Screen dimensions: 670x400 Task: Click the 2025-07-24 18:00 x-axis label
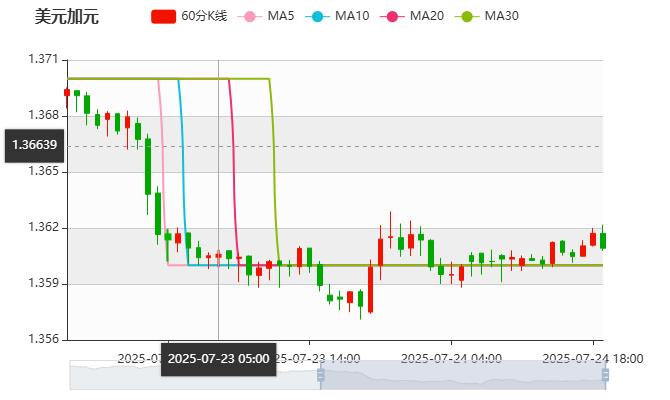click(592, 357)
